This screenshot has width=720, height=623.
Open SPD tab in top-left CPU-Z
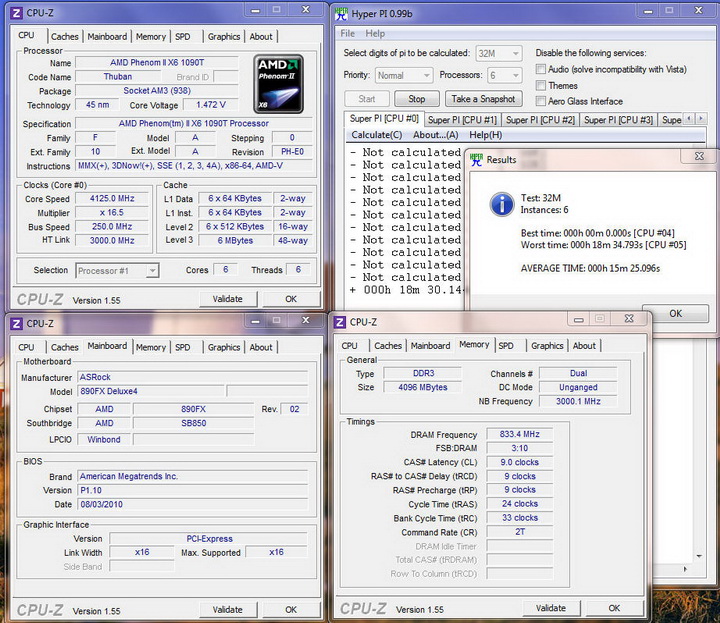[182, 36]
